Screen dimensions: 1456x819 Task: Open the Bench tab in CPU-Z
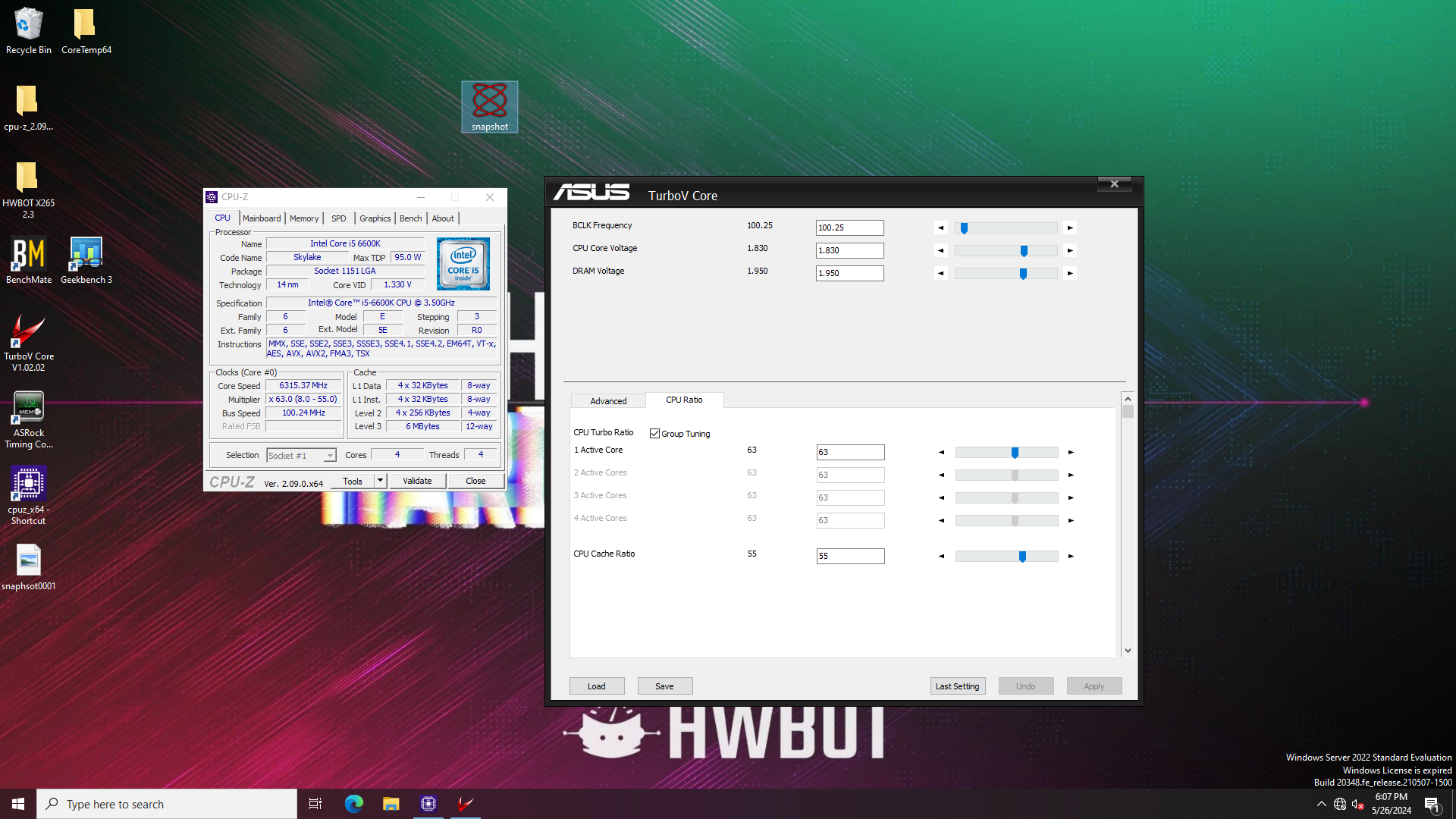[410, 218]
